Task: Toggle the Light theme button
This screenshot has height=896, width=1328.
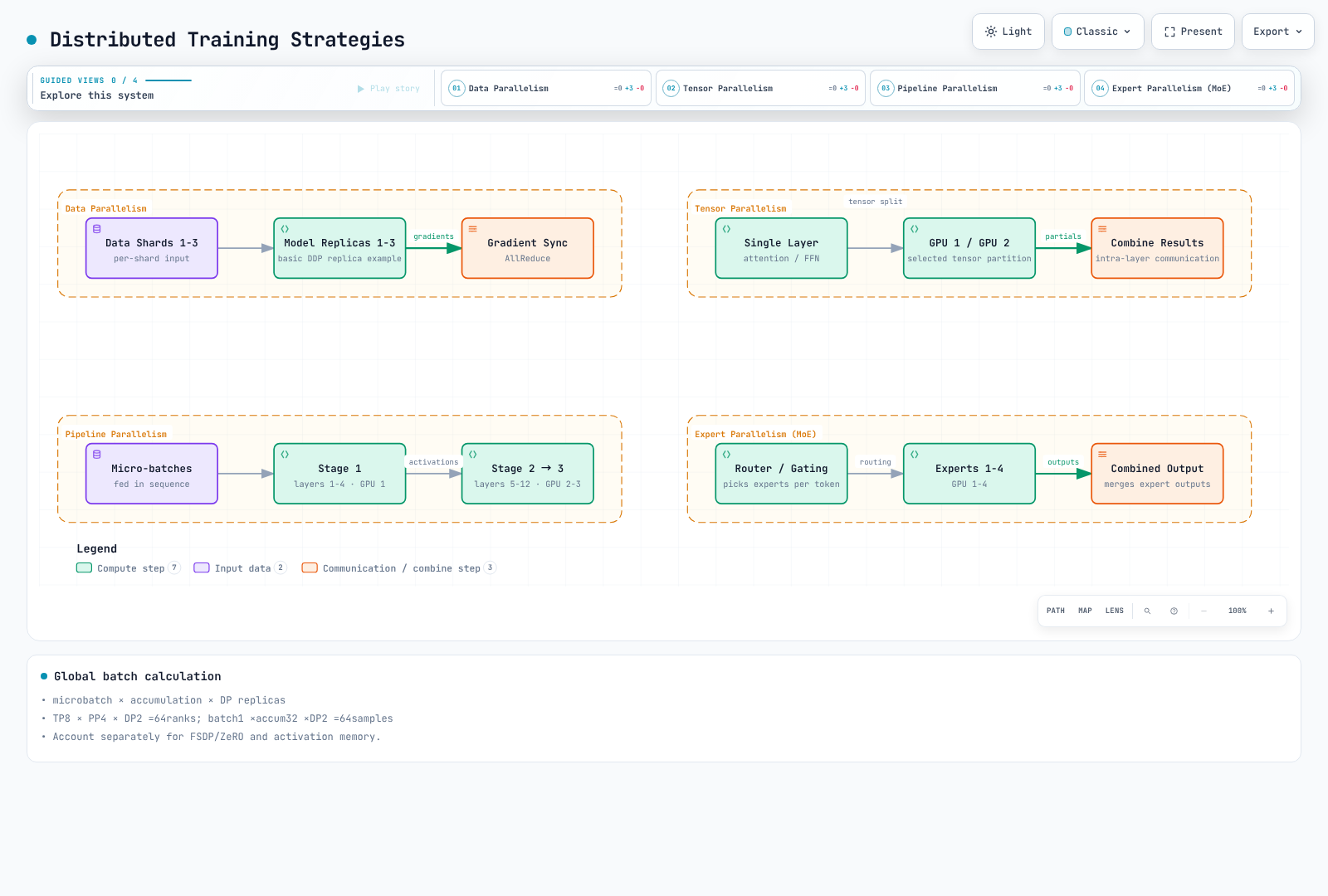Action: click(x=1008, y=32)
